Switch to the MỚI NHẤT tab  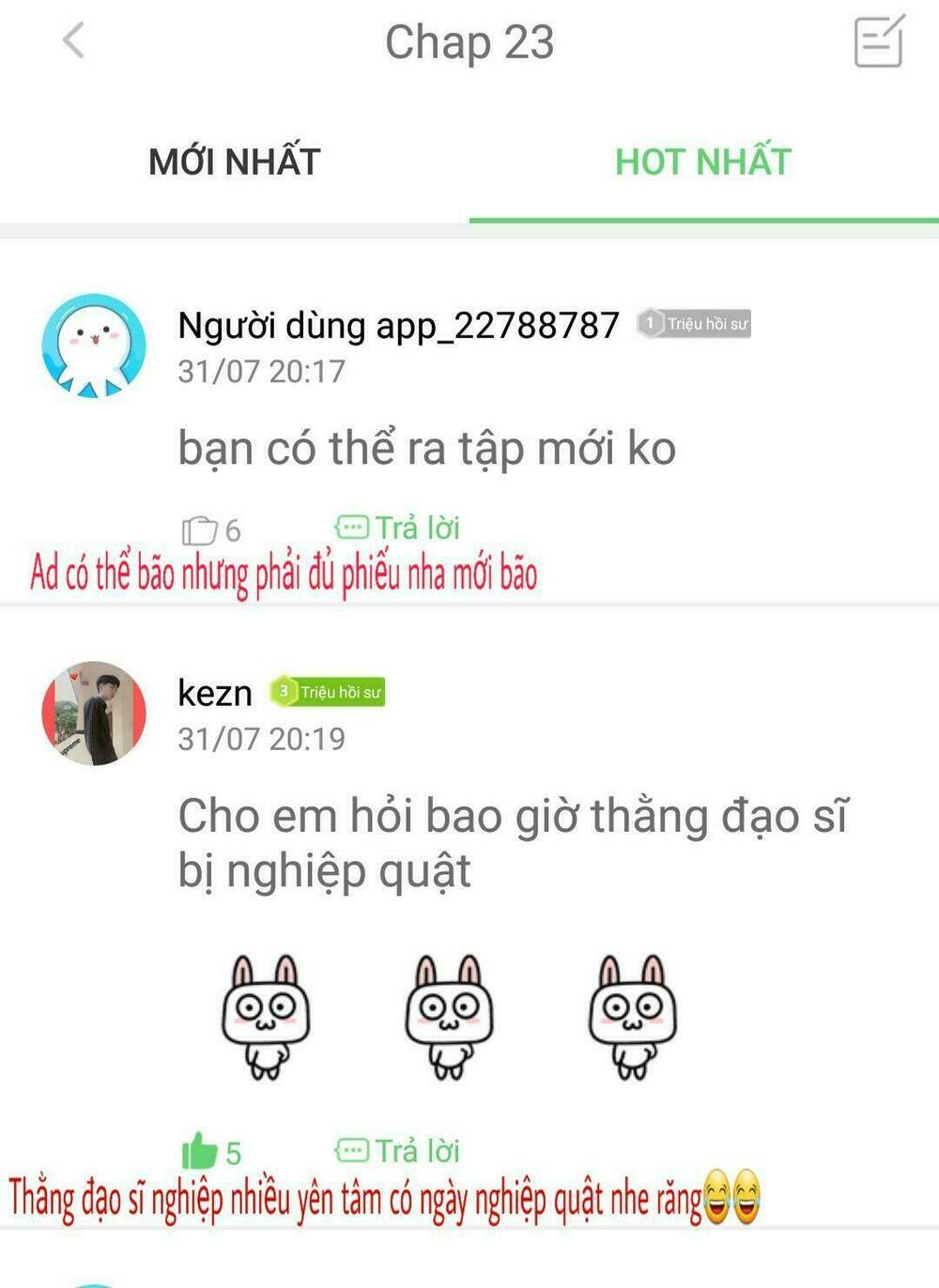coord(235,161)
